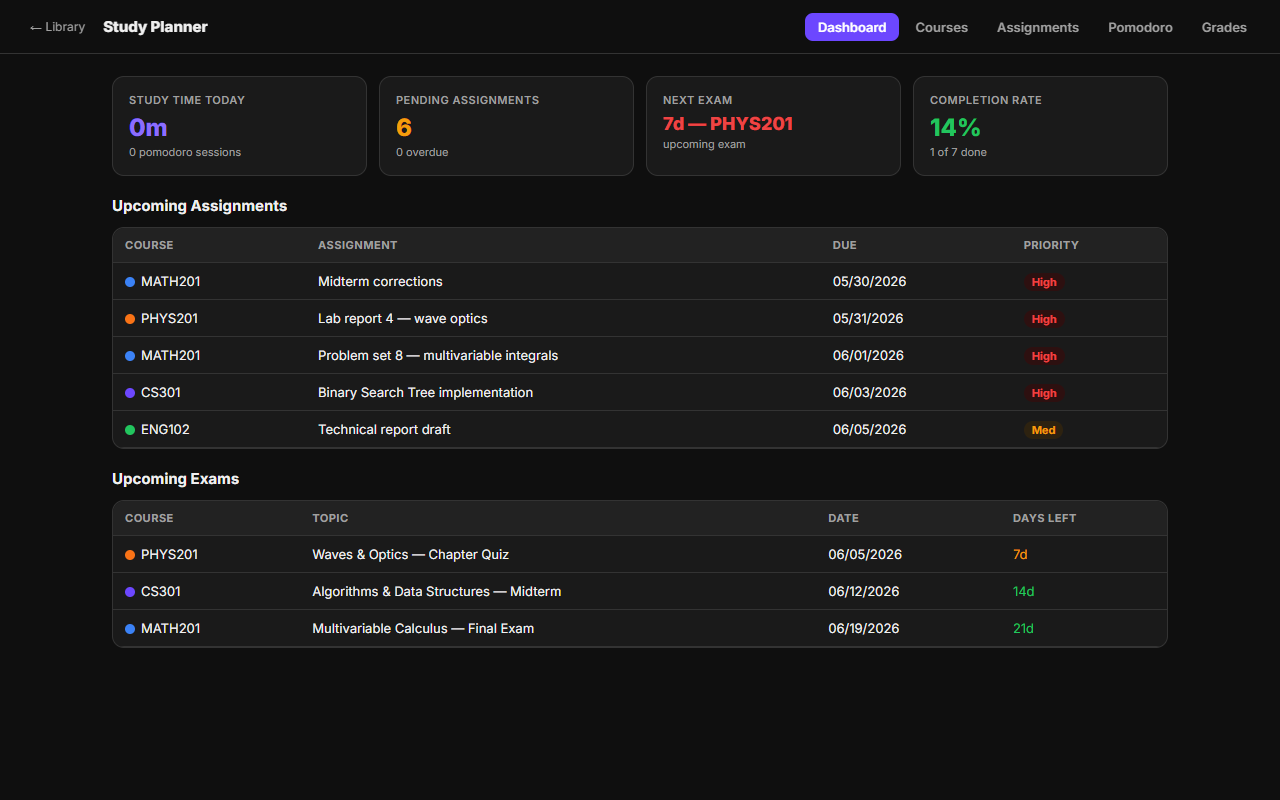Click the green dot next to ENG102
The width and height of the screenshot is (1280, 800).
point(130,430)
